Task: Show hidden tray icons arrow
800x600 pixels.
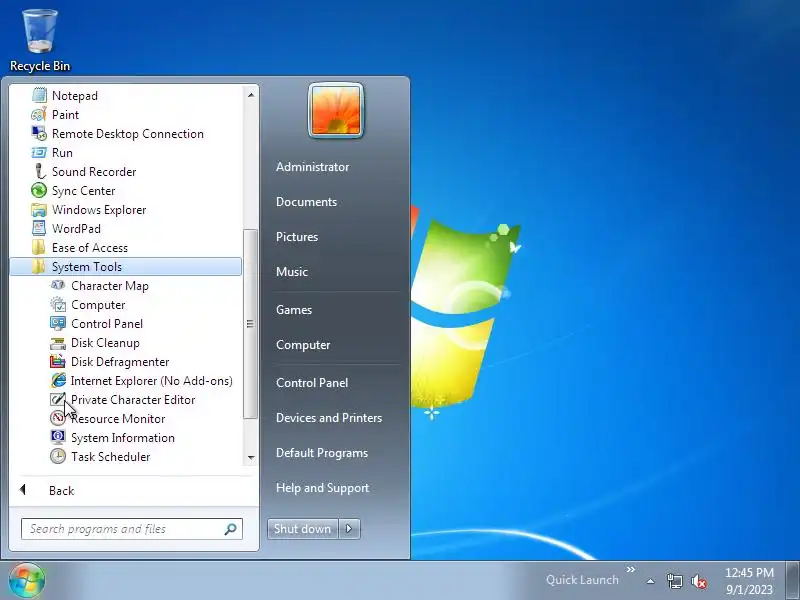Action: [x=651, y=581]
